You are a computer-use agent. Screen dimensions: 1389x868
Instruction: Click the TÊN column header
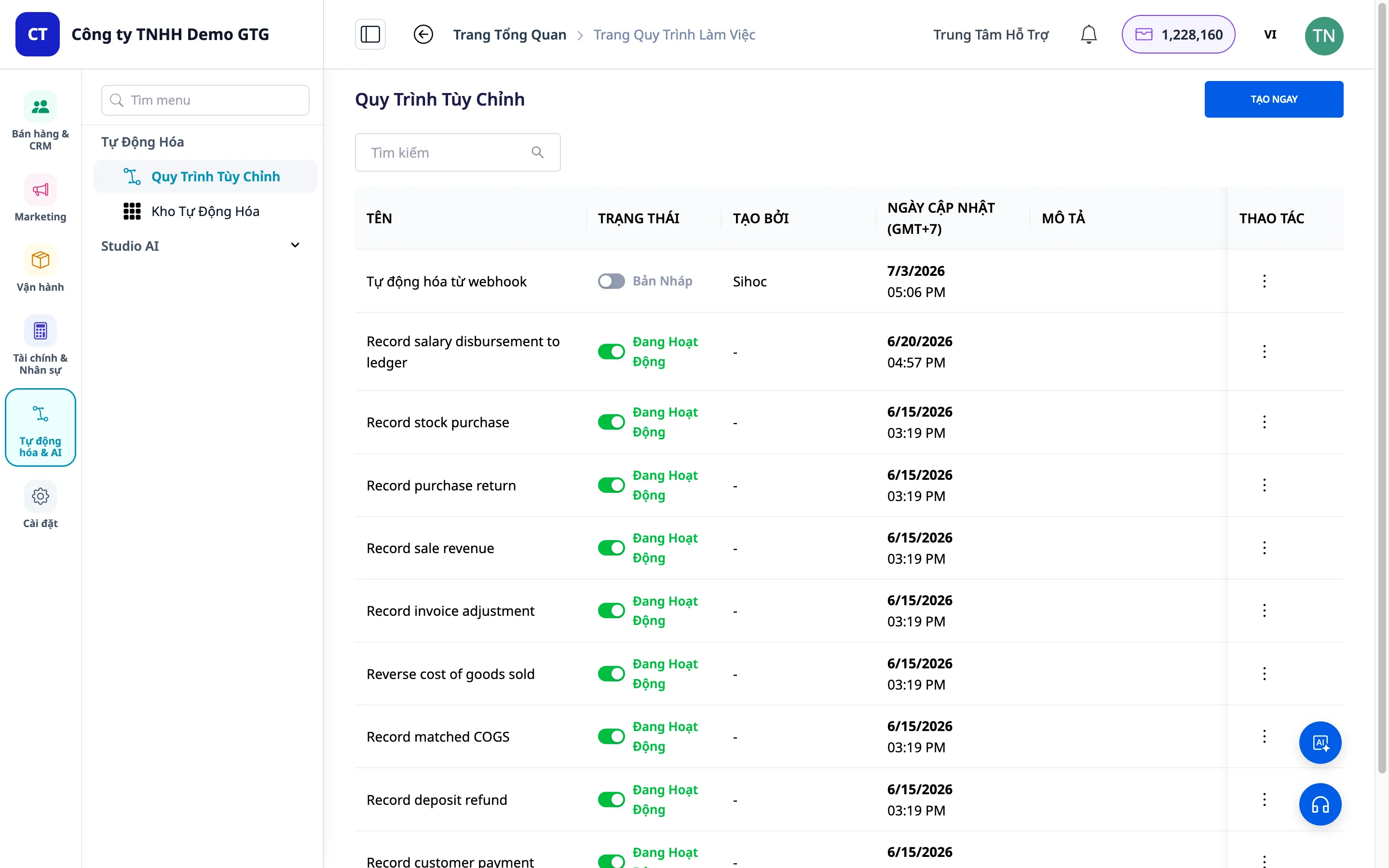tap(379, 218)
